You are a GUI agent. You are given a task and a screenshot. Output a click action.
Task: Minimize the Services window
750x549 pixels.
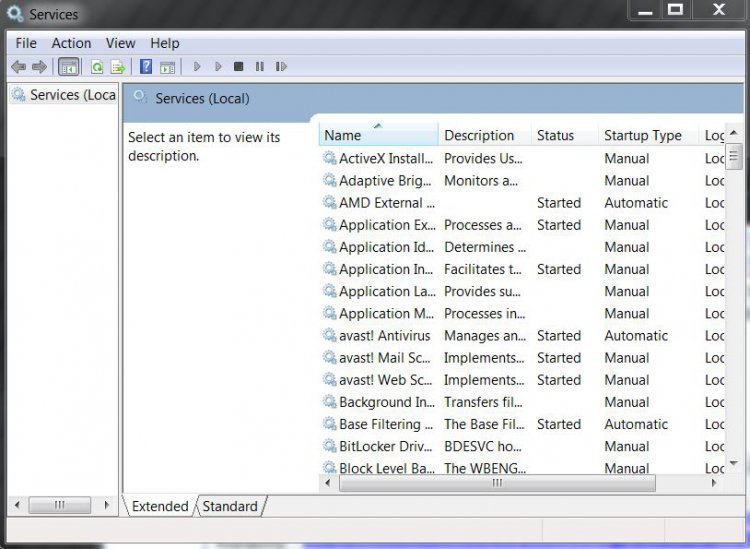click(x=645, y=10)
